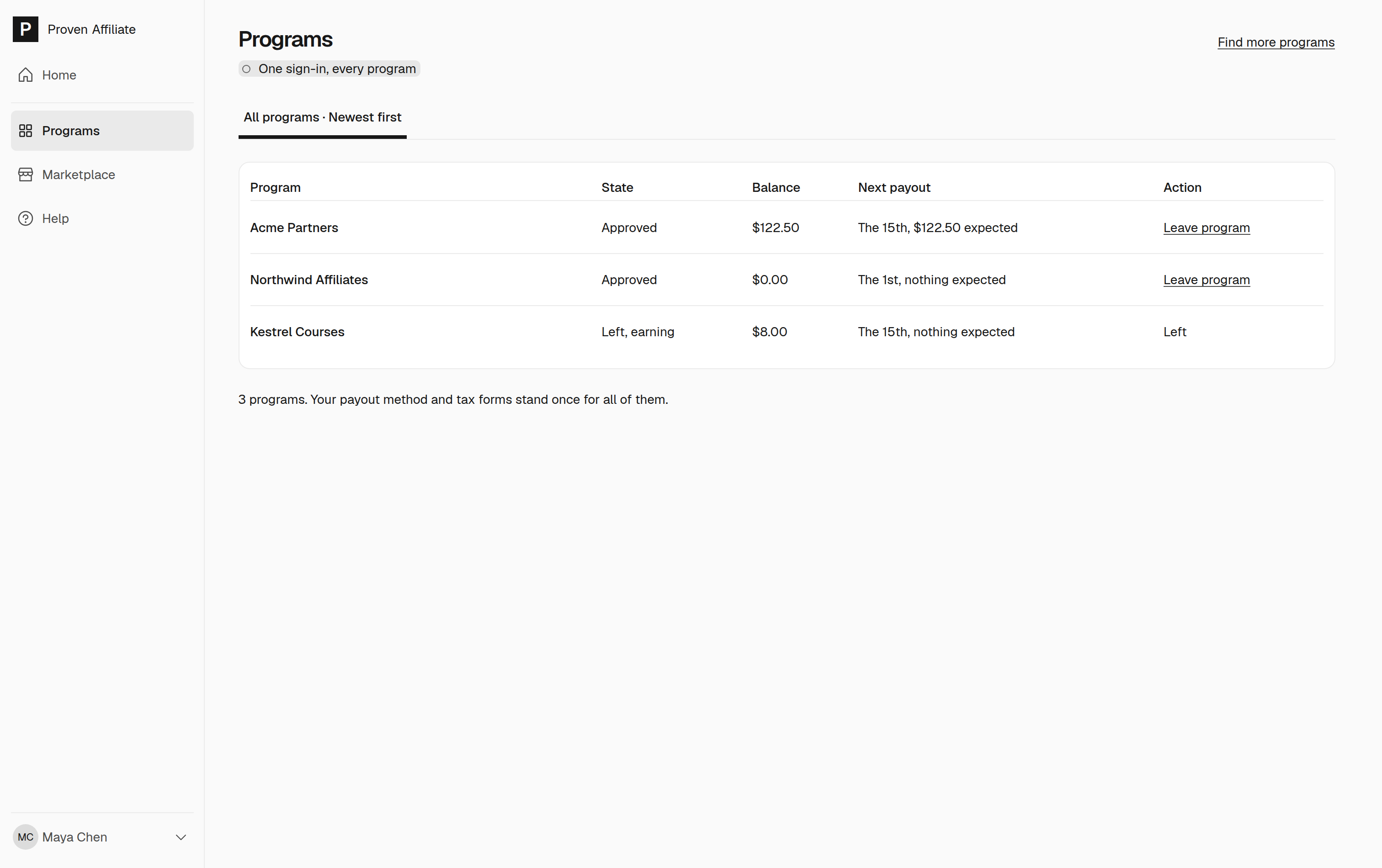The image size is (1382, 868).
Task: Click the MC avatar for Maya Chen
Action: (x=25, y=837)
